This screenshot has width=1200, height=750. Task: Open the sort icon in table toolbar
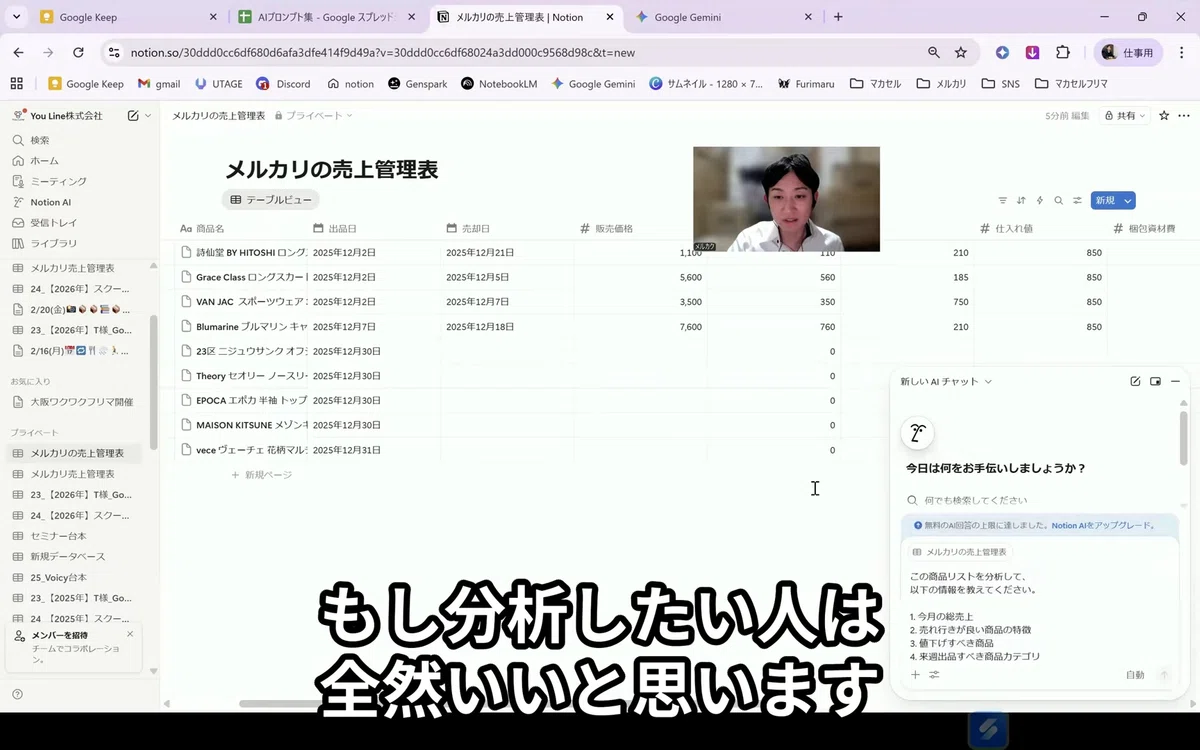point(1021,200)
